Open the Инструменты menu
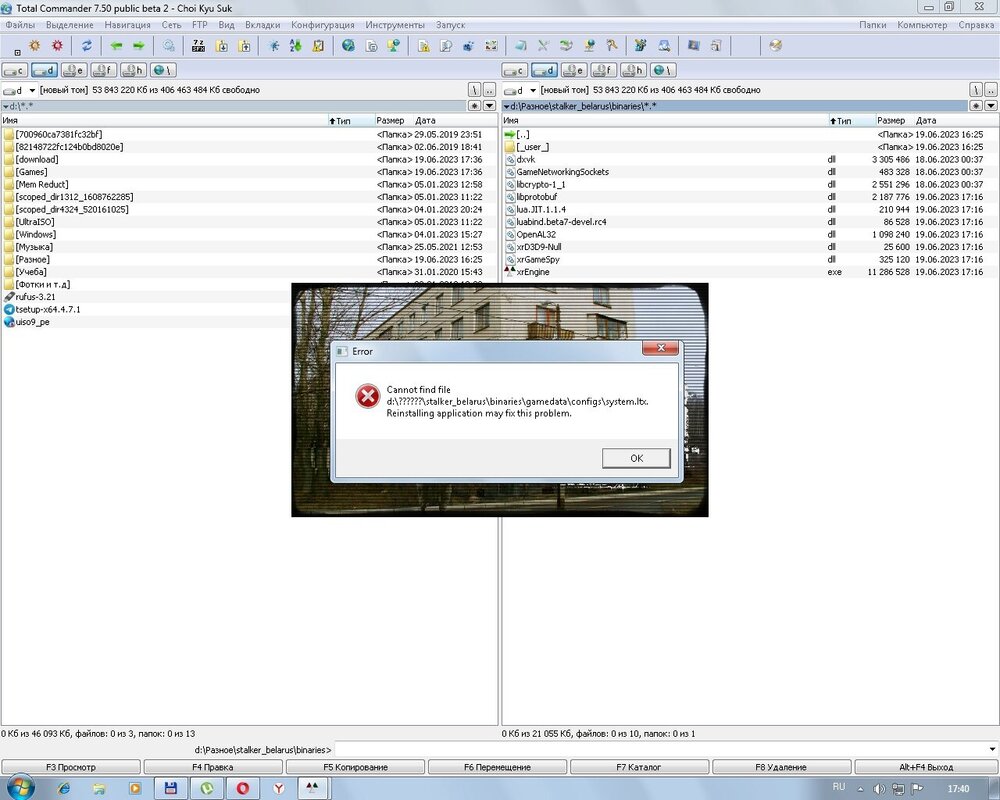This screenshot has height=800, width=1000. [x=394, y=24]
